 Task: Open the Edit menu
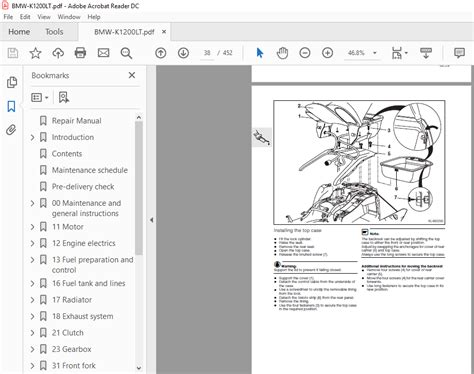25,17
